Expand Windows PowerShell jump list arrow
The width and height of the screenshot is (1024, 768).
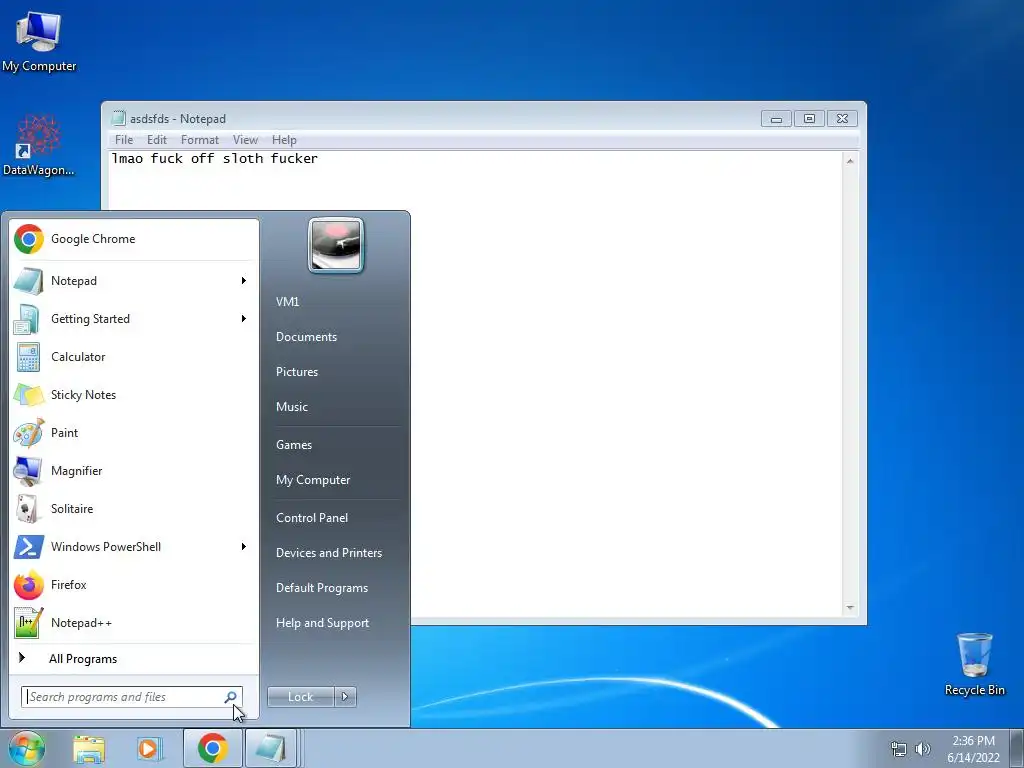244,547
